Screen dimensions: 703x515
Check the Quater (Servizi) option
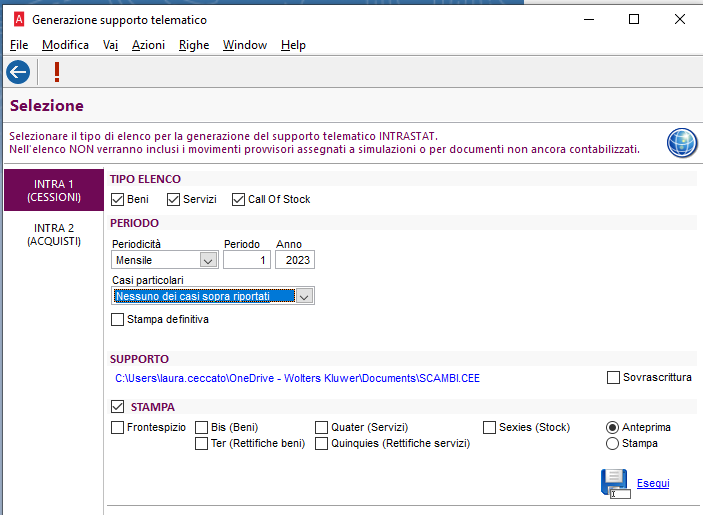point(321,428)
